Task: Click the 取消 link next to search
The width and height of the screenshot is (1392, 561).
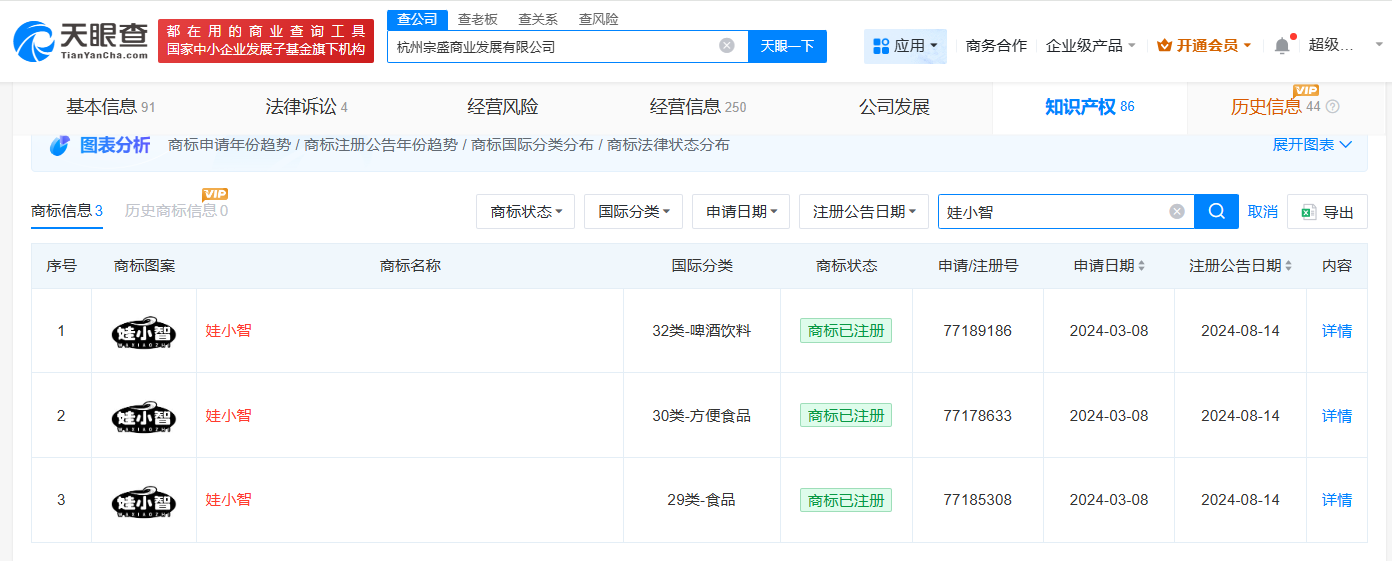Action: (x=1262, y=212)
